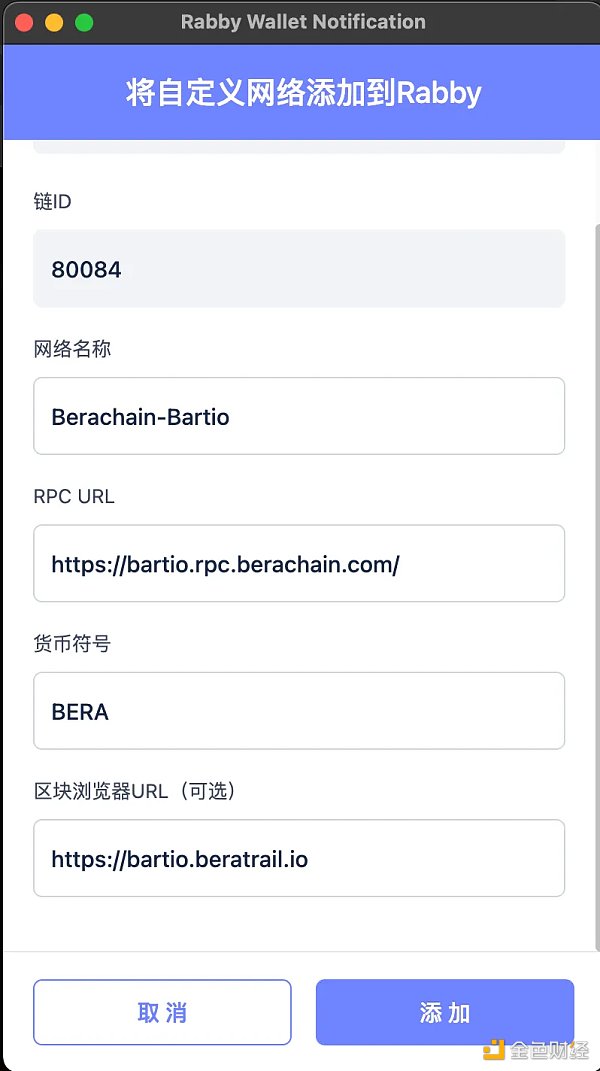Image resolution: width=600 pixels, height=1071 pixels.
Task: Click the 取消 button to cancel
Action: click(x=162, y=1012)
